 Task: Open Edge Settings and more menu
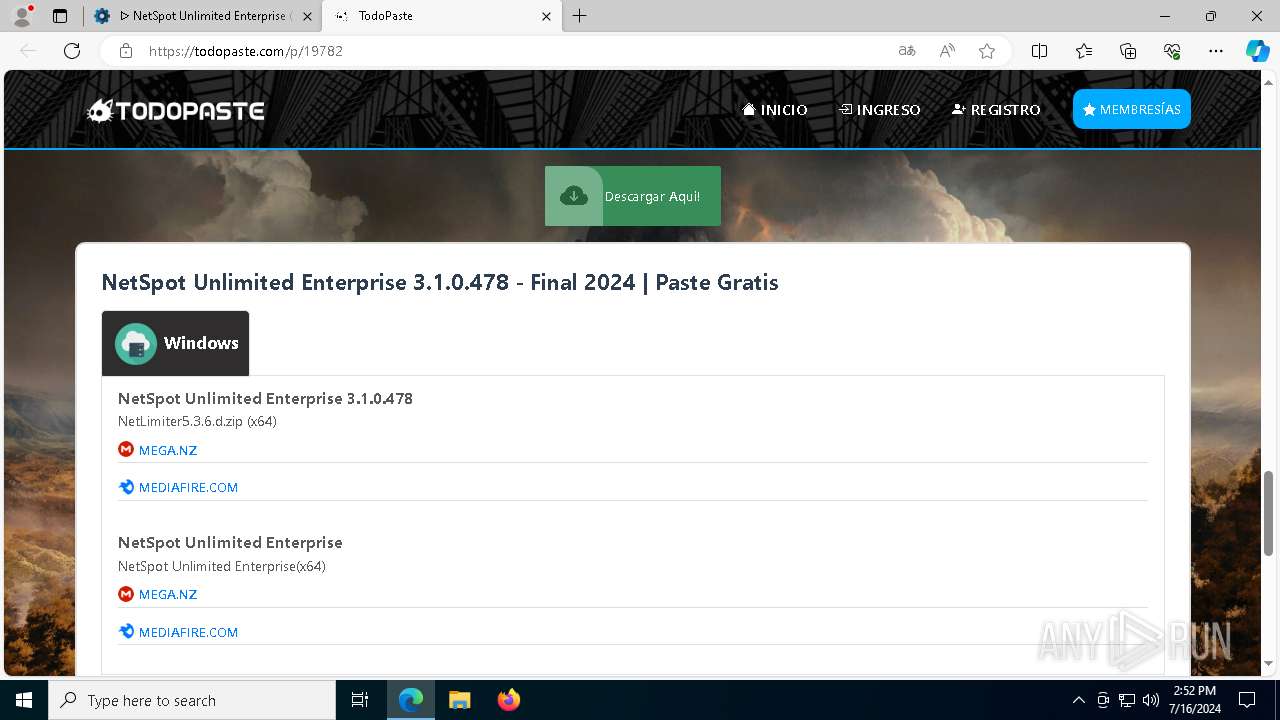click(1216, 51)
